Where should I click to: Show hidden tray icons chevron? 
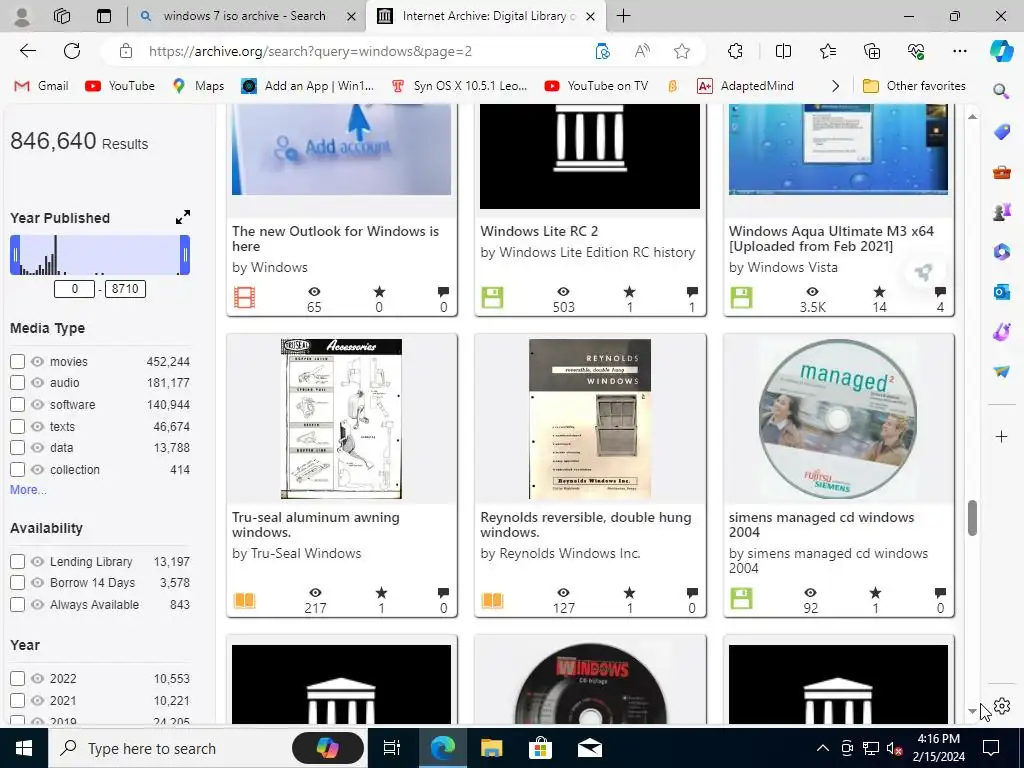pyautogui.click(x=823, y=748)
